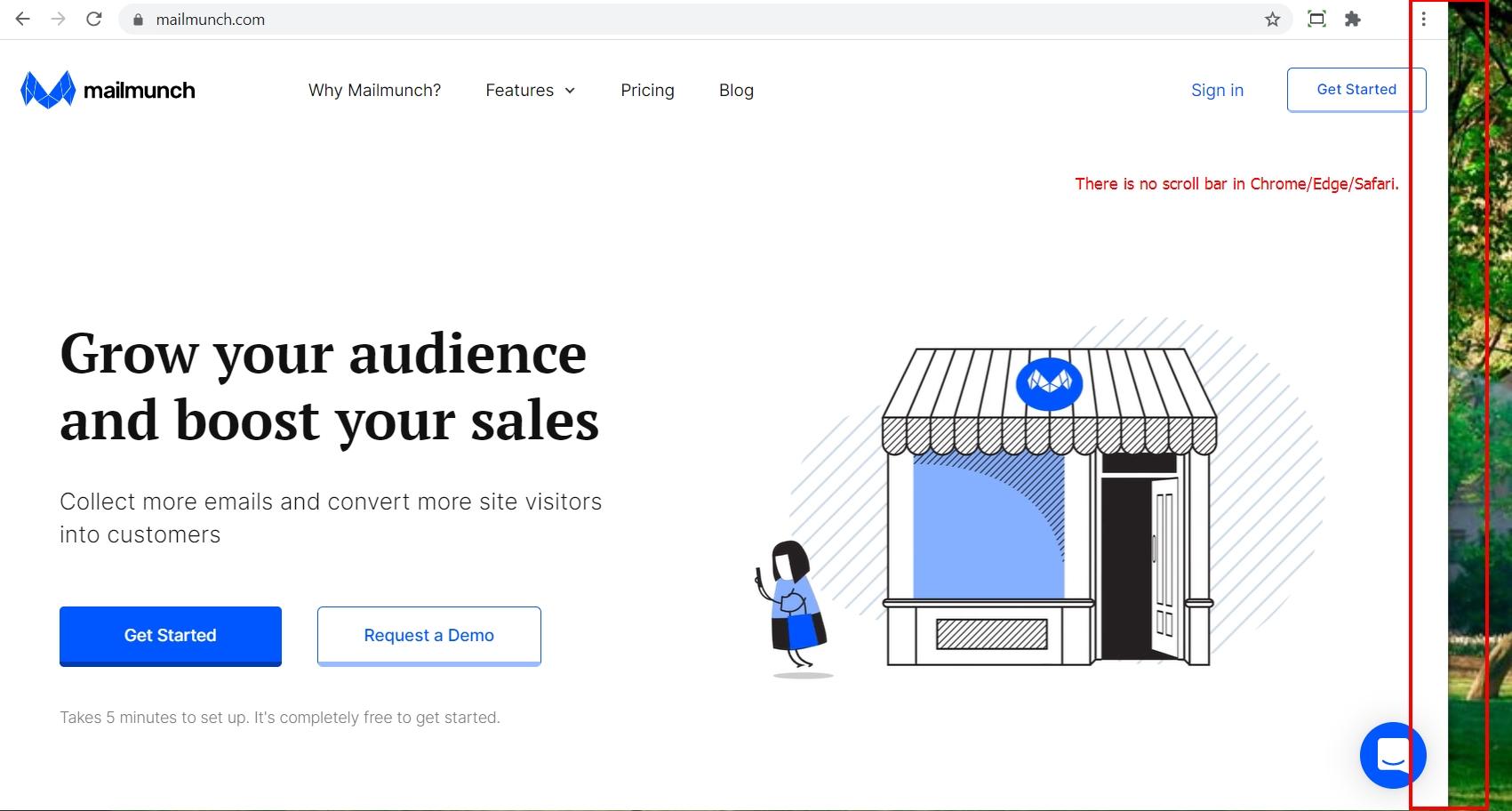Open the Extensions puzzle icon
The height and width of the screenshot is (811, 1512).
pos(1353,19)
